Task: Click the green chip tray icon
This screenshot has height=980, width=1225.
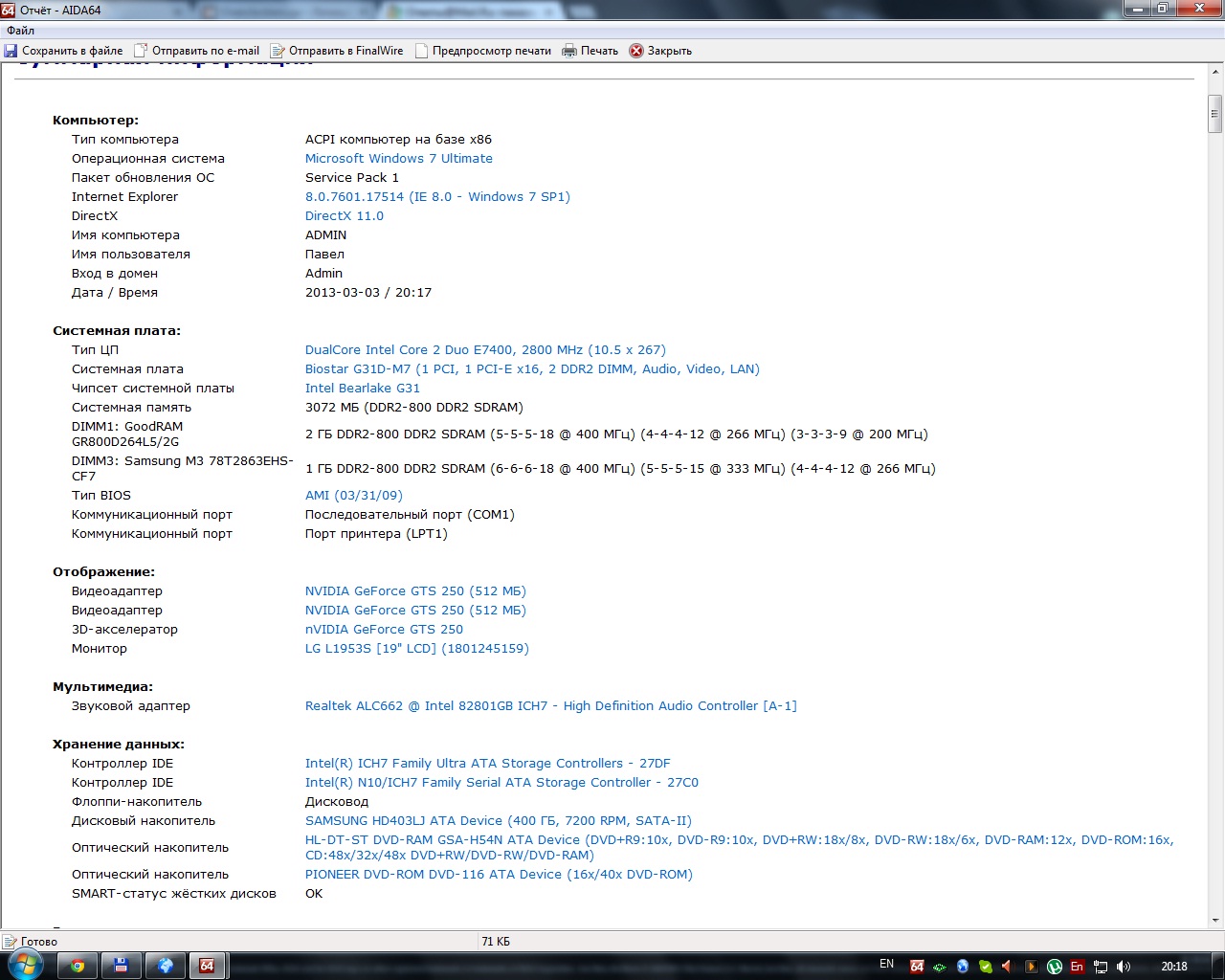Action: click(x=940, y=967)
